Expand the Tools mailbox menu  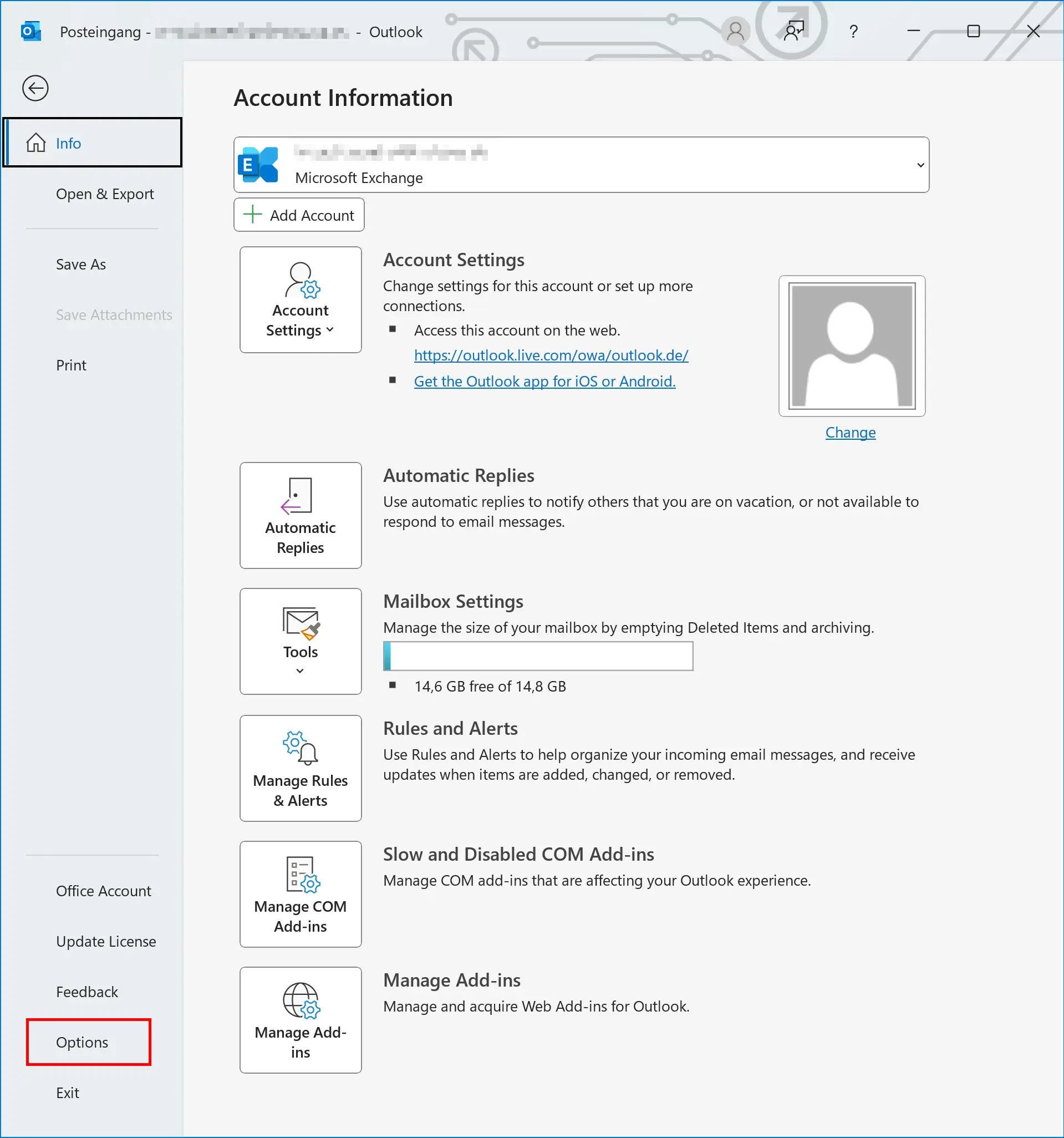[301, 641]
